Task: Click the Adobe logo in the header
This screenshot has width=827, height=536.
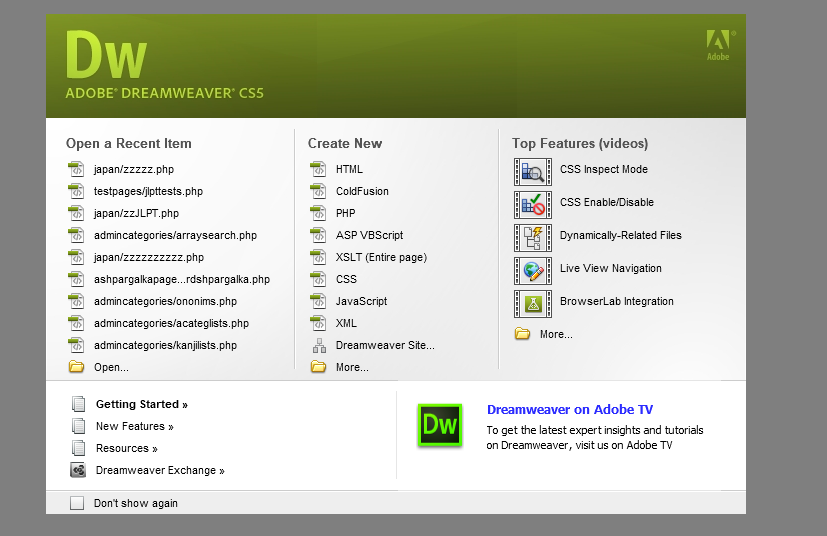Action: click(720, 45)
